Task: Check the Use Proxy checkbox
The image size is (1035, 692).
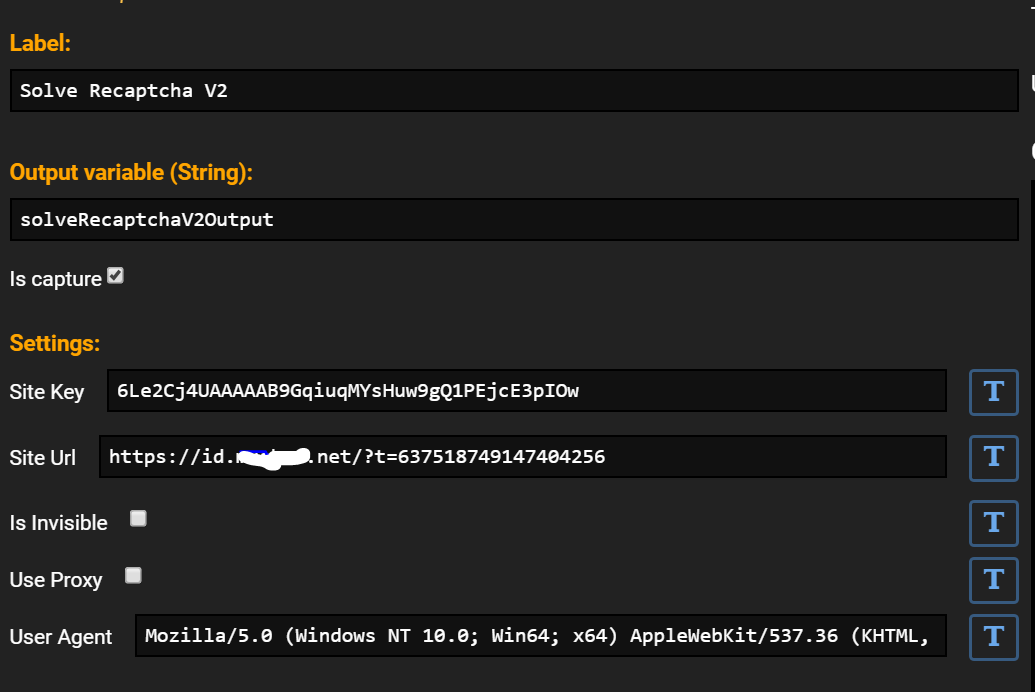Action: click(133, 576)
